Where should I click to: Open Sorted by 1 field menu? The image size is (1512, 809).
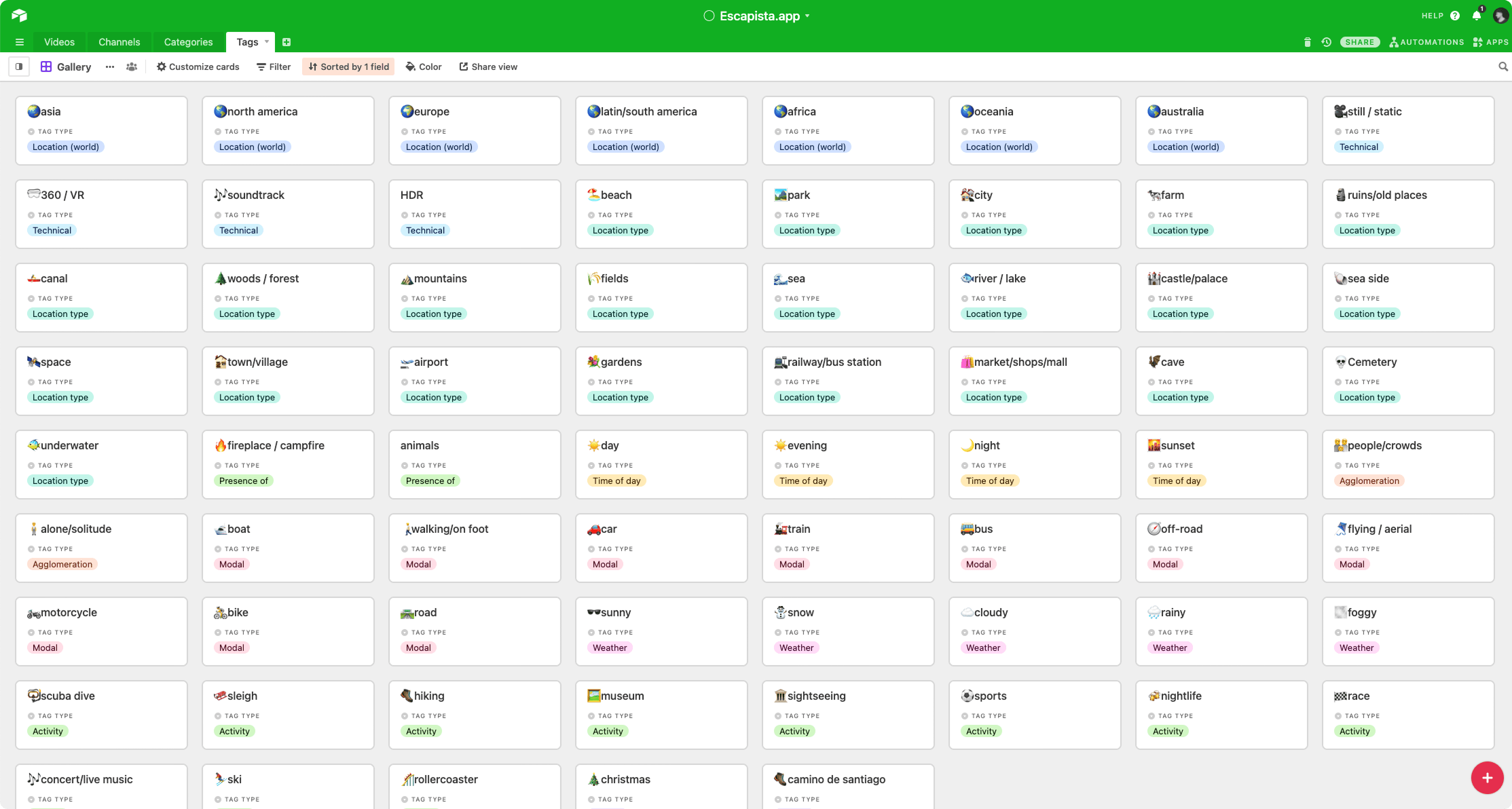click(x=348, y=67)
